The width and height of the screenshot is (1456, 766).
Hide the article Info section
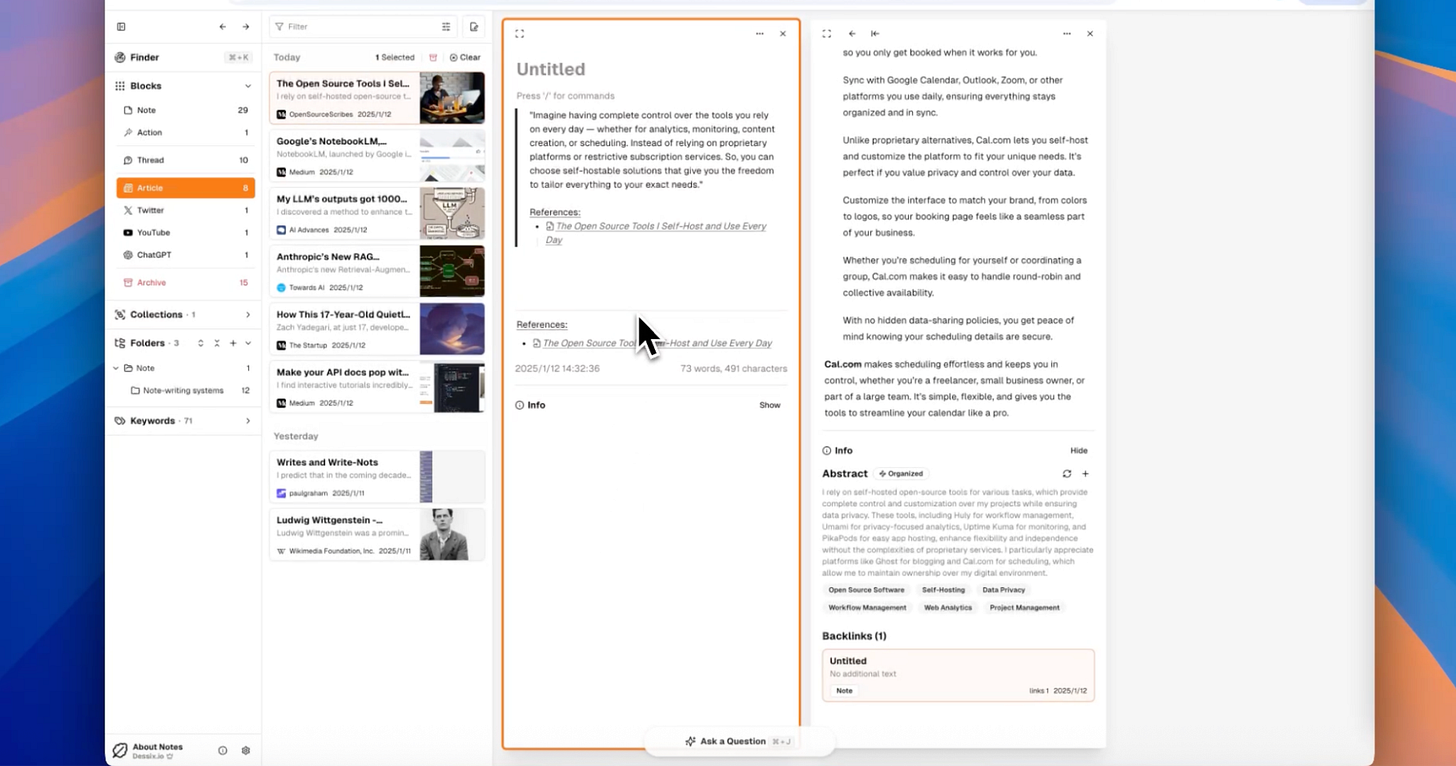[1079, 451]
